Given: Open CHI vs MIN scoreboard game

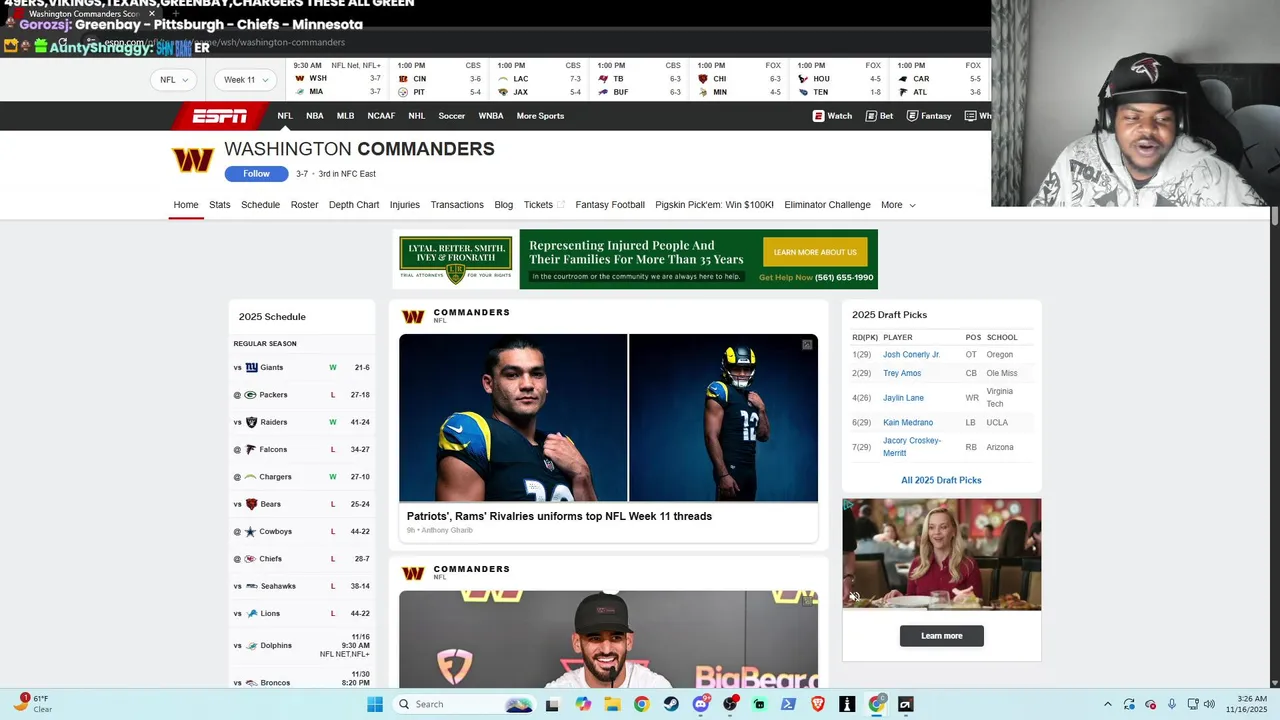Looking at the screenshot, I should click(x=738, y=79).
